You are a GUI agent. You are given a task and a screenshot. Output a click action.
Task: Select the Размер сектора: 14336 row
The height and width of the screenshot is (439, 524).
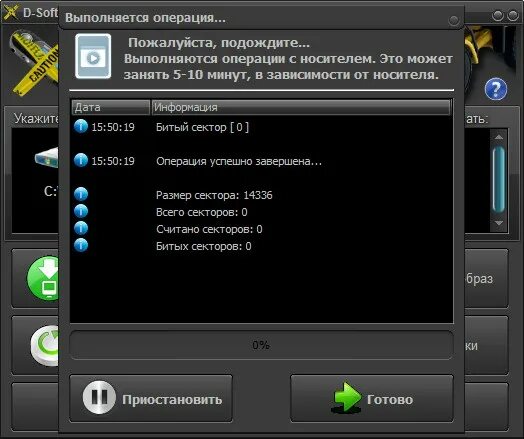pyautogui.click(x=261, y=195)
